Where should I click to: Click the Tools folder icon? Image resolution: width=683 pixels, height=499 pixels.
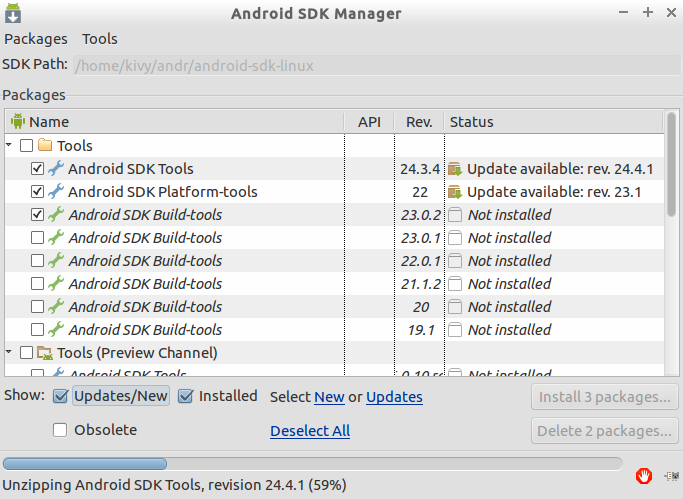[x=45, y=145]
